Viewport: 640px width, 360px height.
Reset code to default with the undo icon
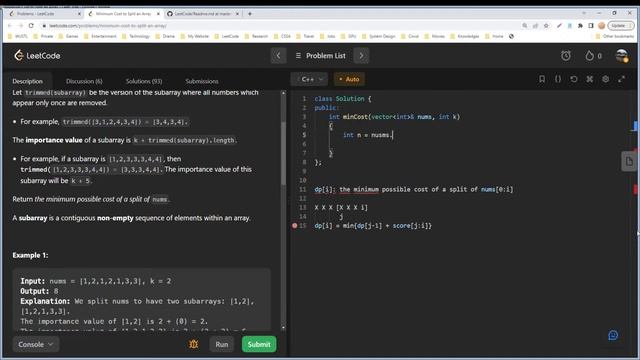(573, 79)
